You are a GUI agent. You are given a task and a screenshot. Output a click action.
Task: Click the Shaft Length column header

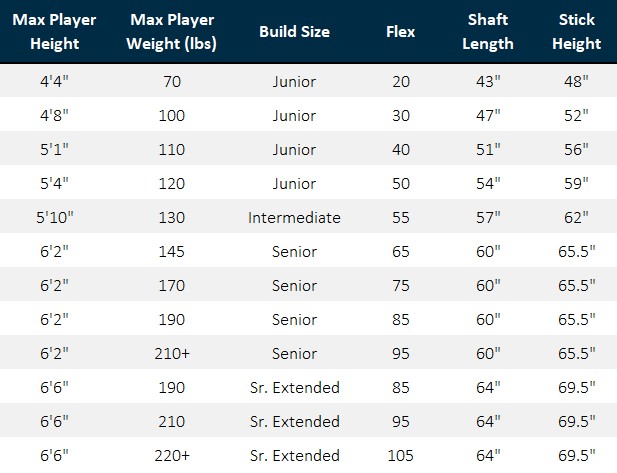pyautogui.click(x=489, y=32)
